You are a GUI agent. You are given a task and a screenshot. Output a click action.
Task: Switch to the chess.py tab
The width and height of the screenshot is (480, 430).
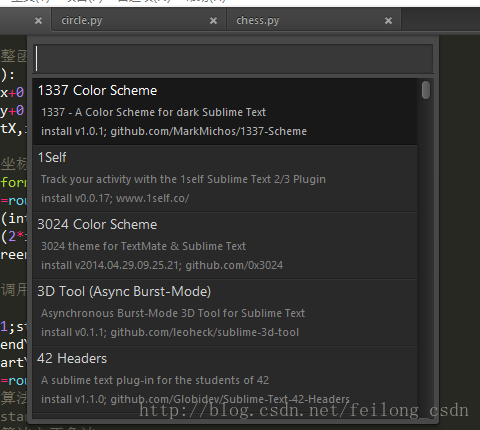(313, 21)
